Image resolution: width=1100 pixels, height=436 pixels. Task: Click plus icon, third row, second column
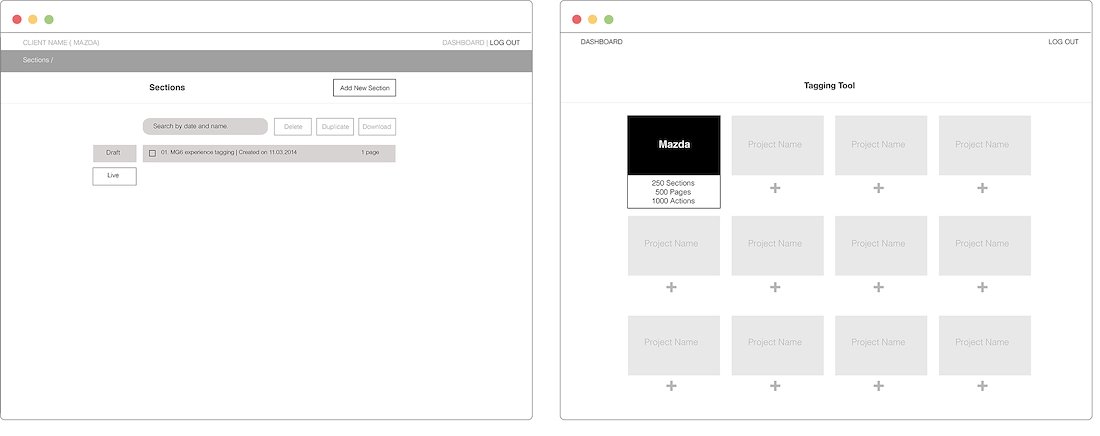(x=775, y=386)
